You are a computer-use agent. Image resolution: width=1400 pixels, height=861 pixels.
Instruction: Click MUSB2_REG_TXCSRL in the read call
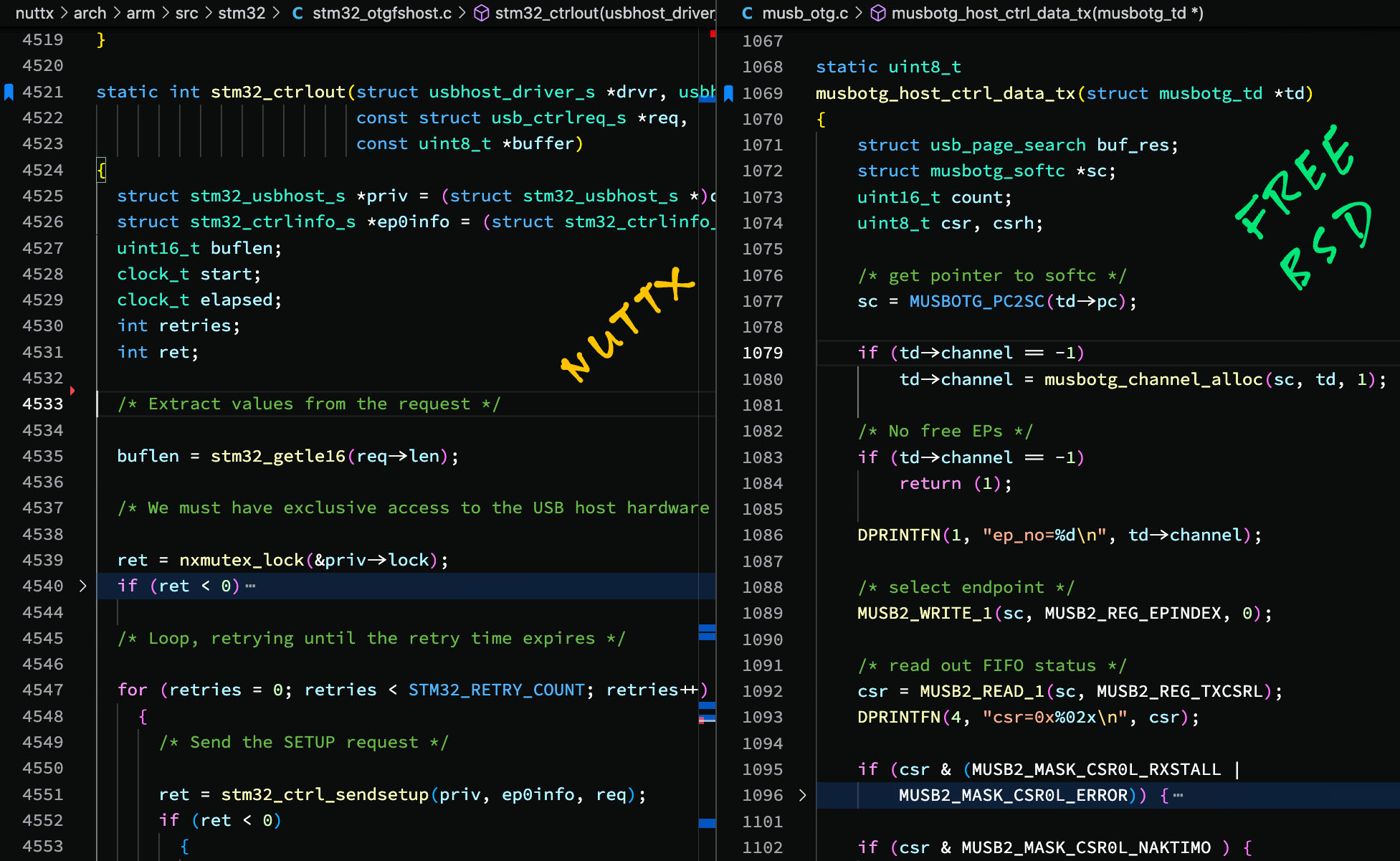click(x=1180, y=691)
